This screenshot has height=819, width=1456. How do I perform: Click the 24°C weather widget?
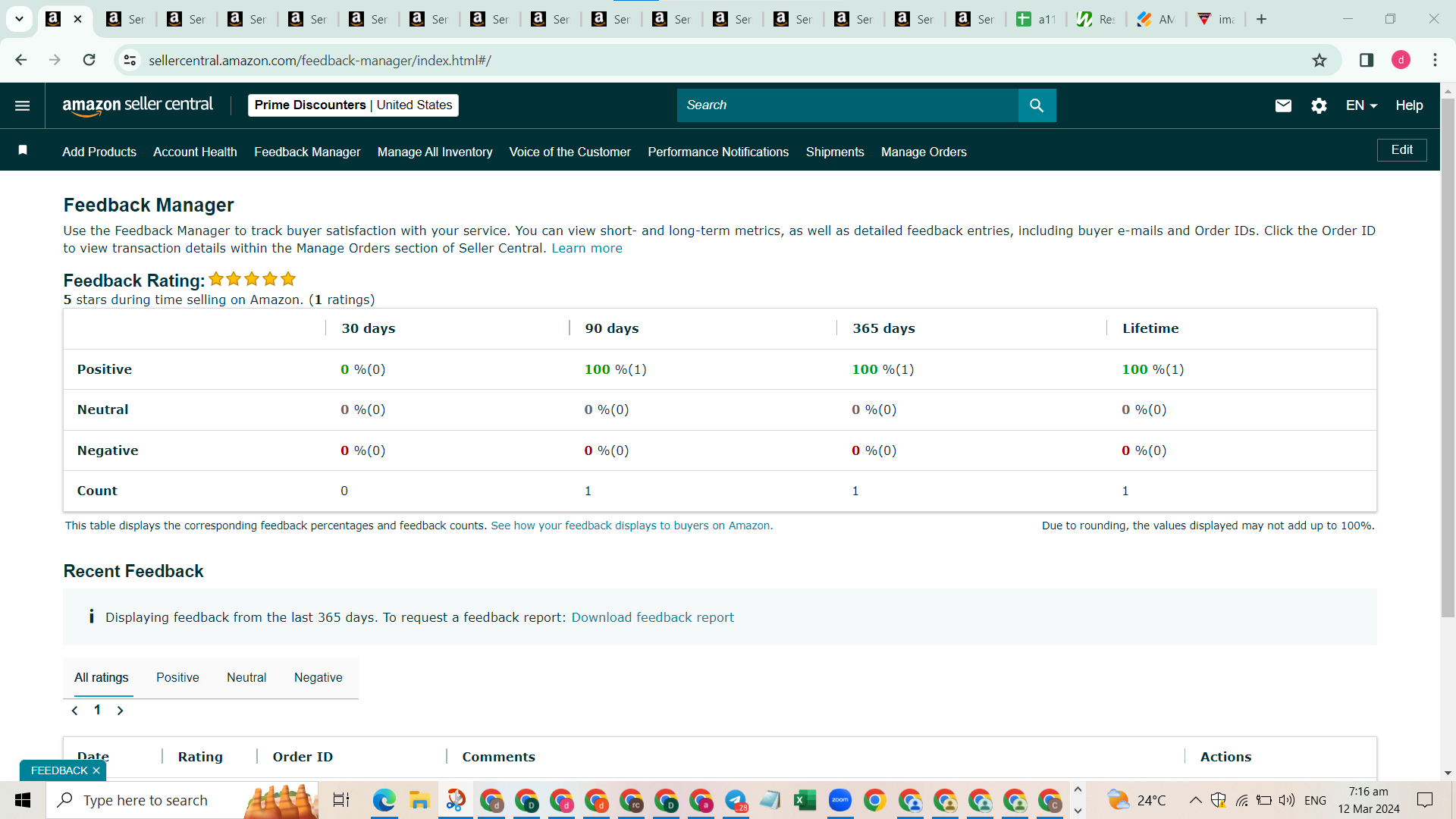click(x=1136, y=800)
